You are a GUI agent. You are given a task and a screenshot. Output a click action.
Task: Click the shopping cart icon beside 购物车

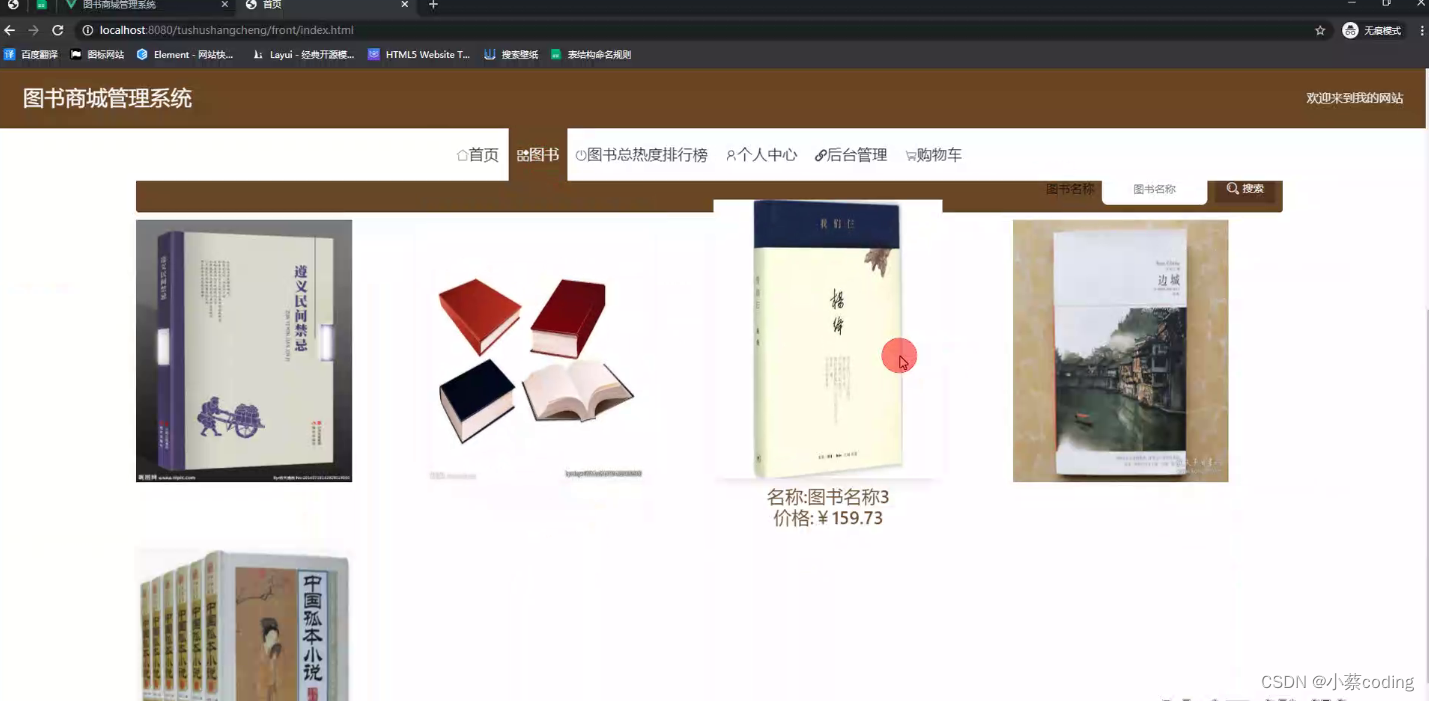point(908,155)
